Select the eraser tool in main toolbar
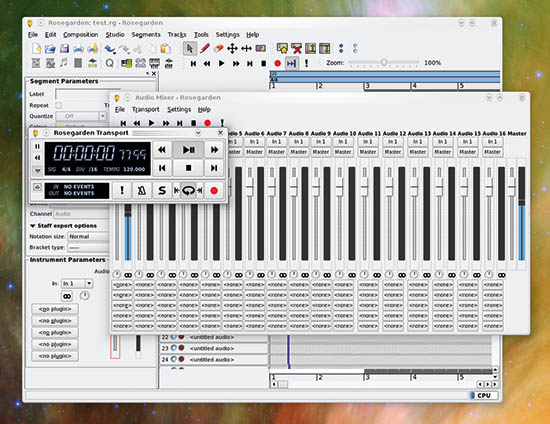 click(219, 48)
